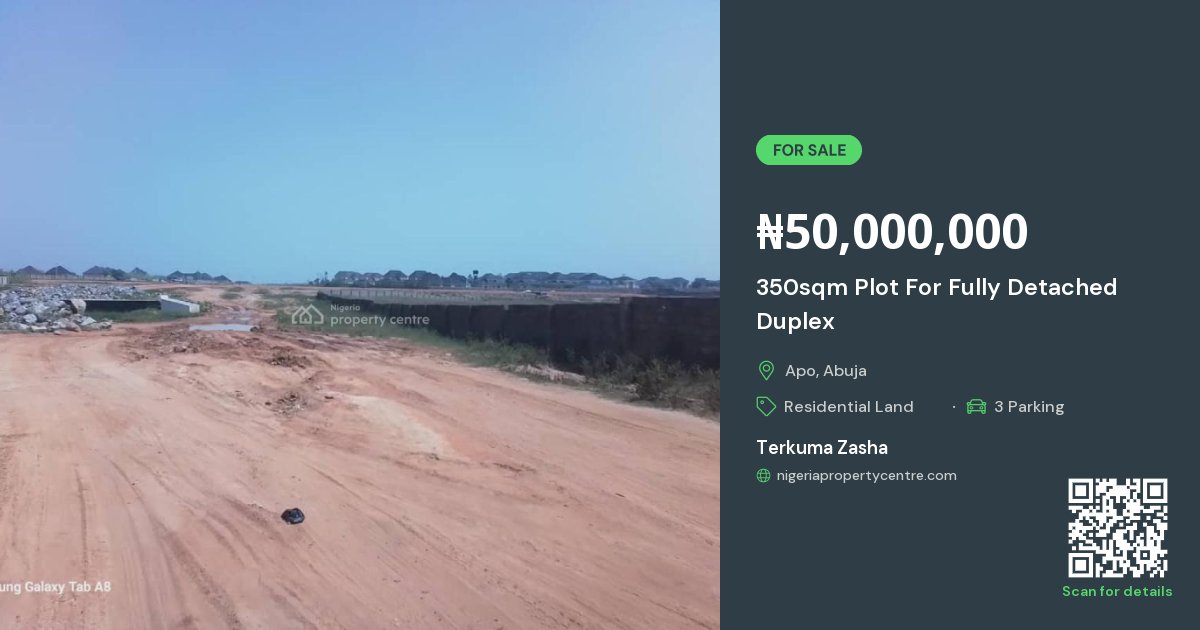The height and width of the screenshot is (630, 1200).
Task: Select the ₦50,000,000 price text
Action: [x=892, y=232]
